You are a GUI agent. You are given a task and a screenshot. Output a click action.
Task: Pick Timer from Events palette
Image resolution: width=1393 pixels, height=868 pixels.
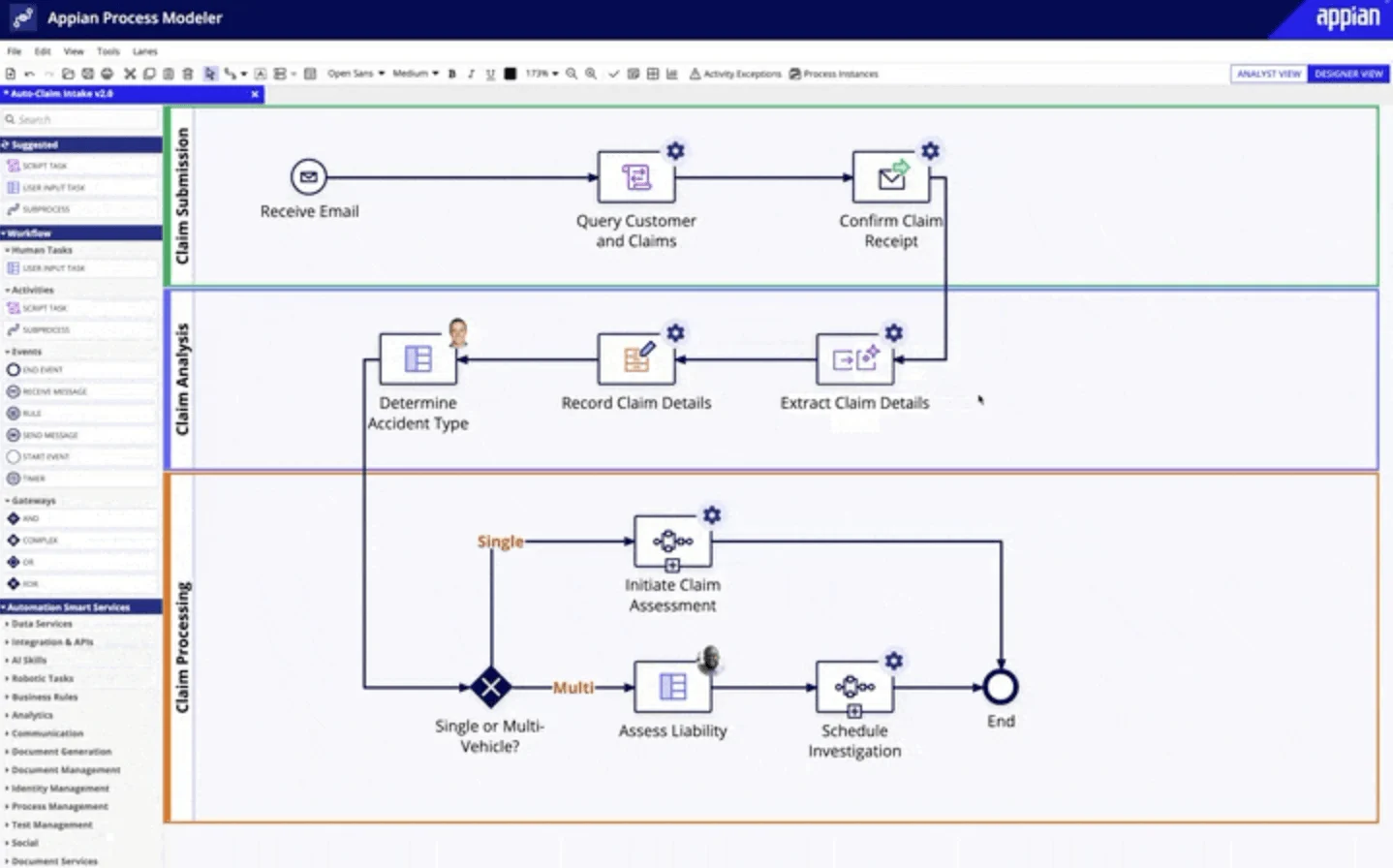pos(81,479)
